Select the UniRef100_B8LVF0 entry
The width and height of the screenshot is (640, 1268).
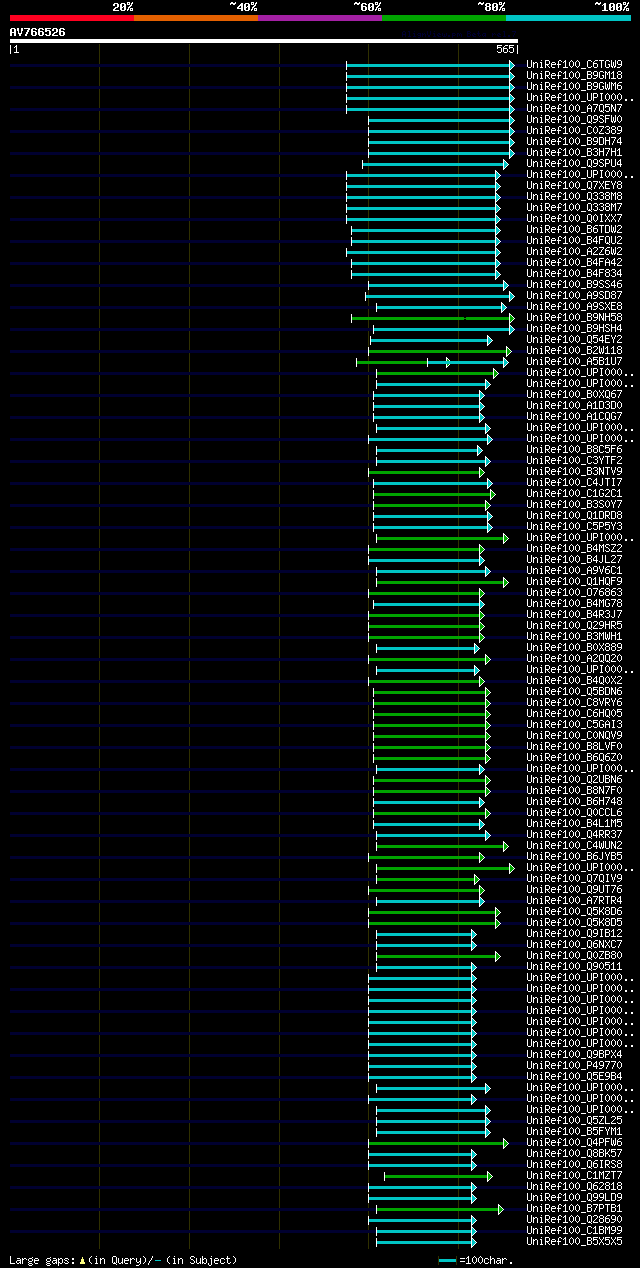[x=574, y=746]
